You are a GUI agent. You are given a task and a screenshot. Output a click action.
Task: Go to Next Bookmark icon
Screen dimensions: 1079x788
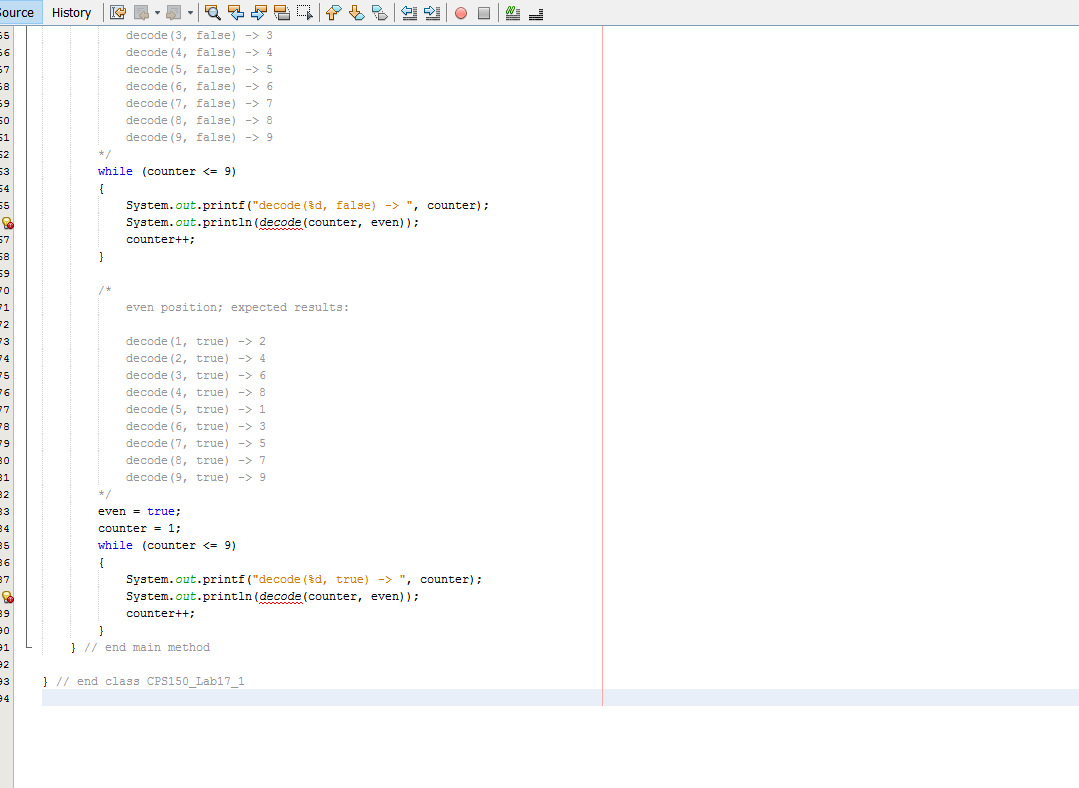pyautogui.click(x=356, y=12)
